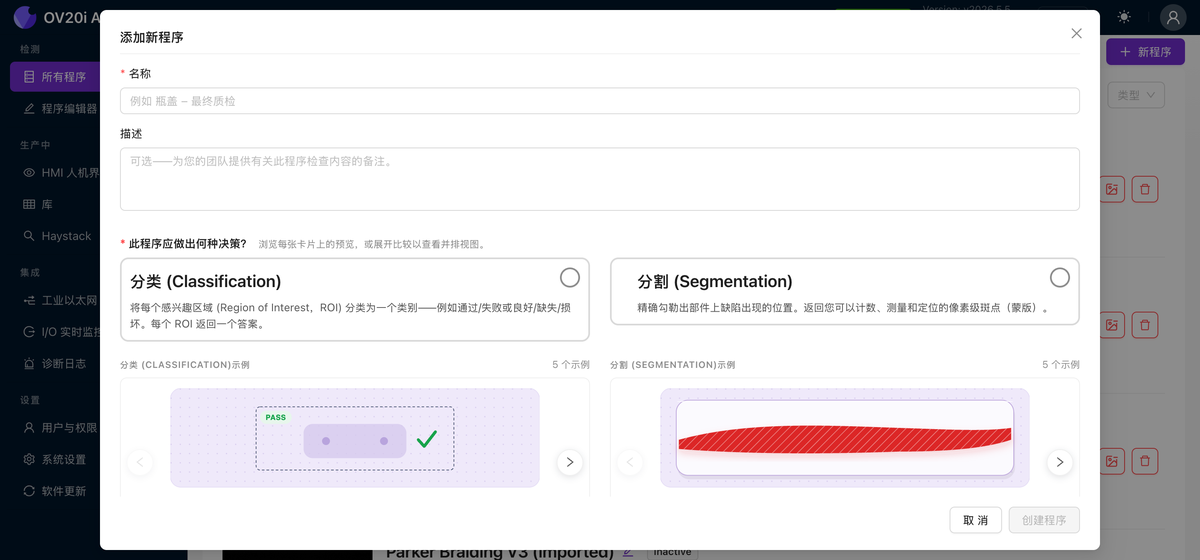Open 诊断日志 in the sidebar
Viewport: 1200px width, 560px height.
point(55,364)
